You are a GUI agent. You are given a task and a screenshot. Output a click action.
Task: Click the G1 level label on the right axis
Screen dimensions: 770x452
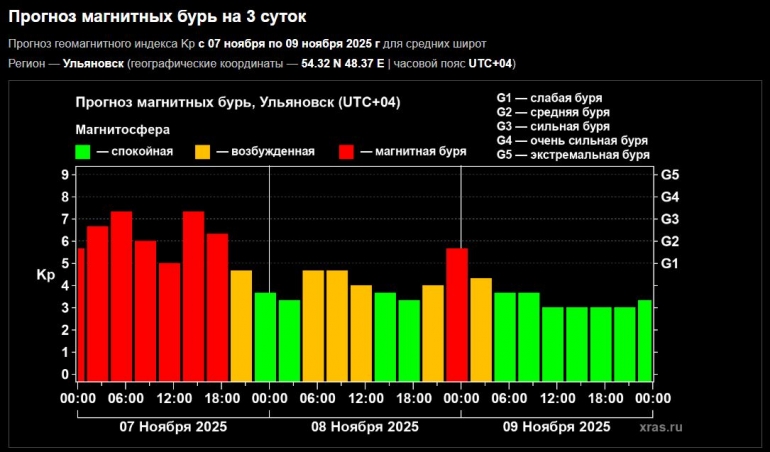coord(670,263)
